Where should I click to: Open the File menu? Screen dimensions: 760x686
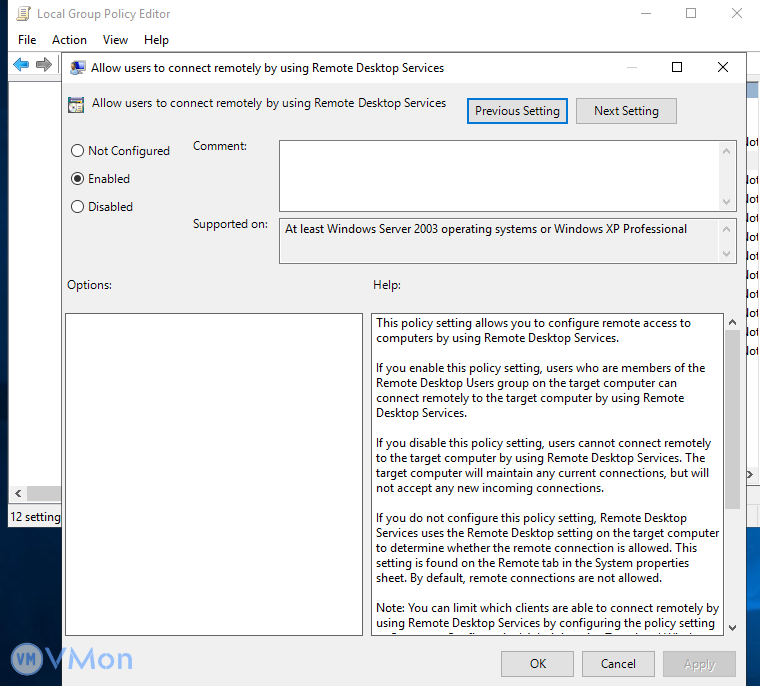coord(27,40)
